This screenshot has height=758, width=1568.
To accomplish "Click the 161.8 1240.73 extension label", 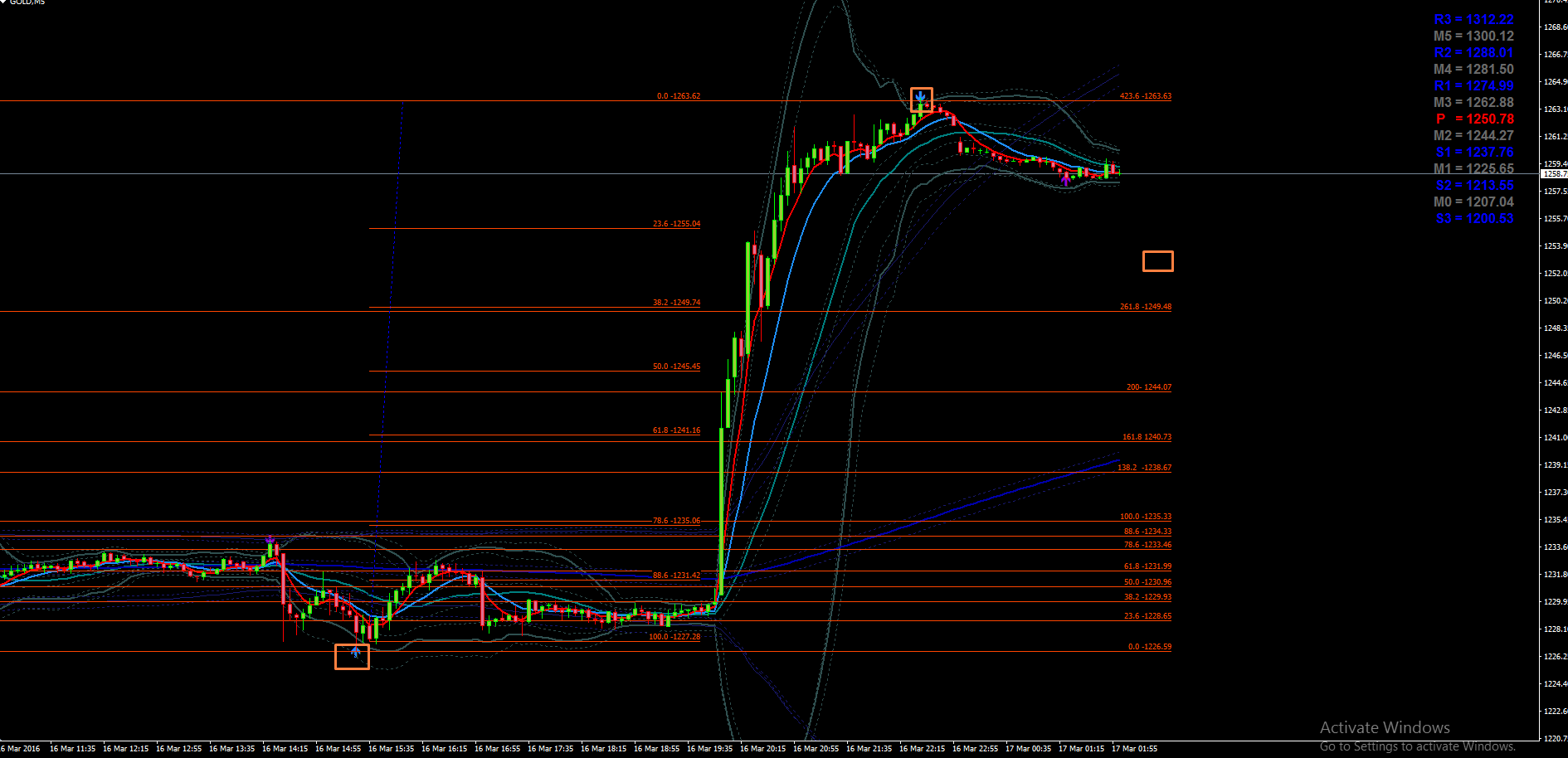I will click(1147, 437).
